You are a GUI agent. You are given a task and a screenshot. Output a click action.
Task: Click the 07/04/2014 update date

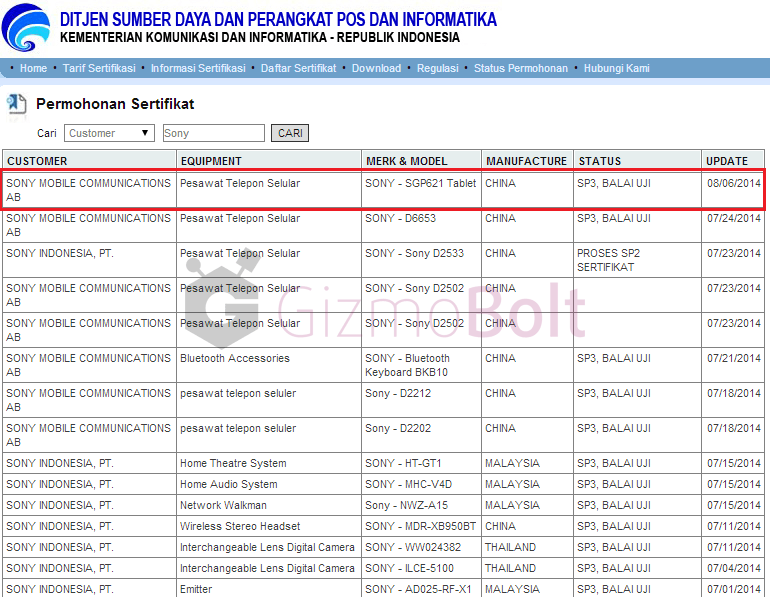[734, 568]
